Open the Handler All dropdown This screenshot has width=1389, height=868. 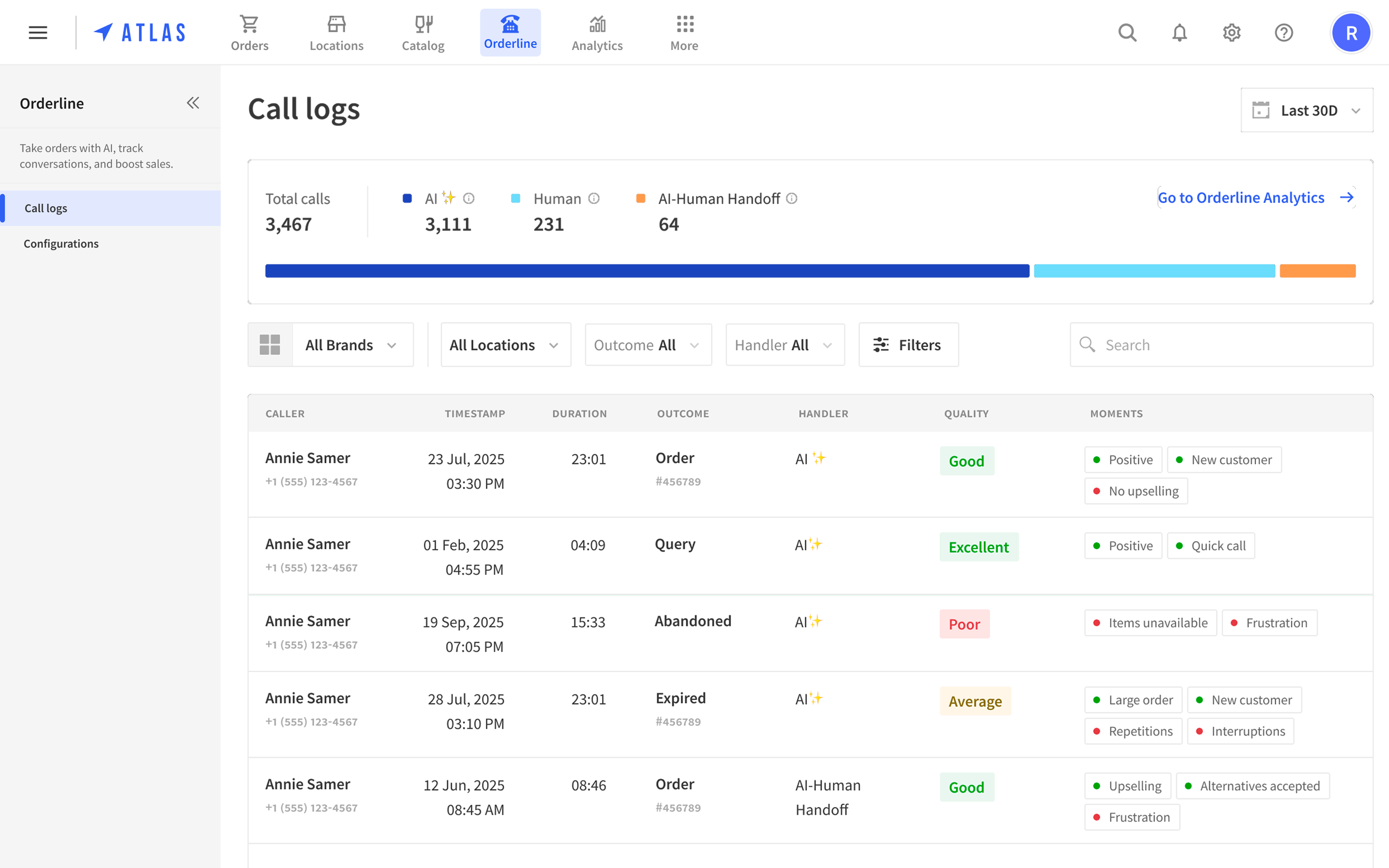(785, 345)
